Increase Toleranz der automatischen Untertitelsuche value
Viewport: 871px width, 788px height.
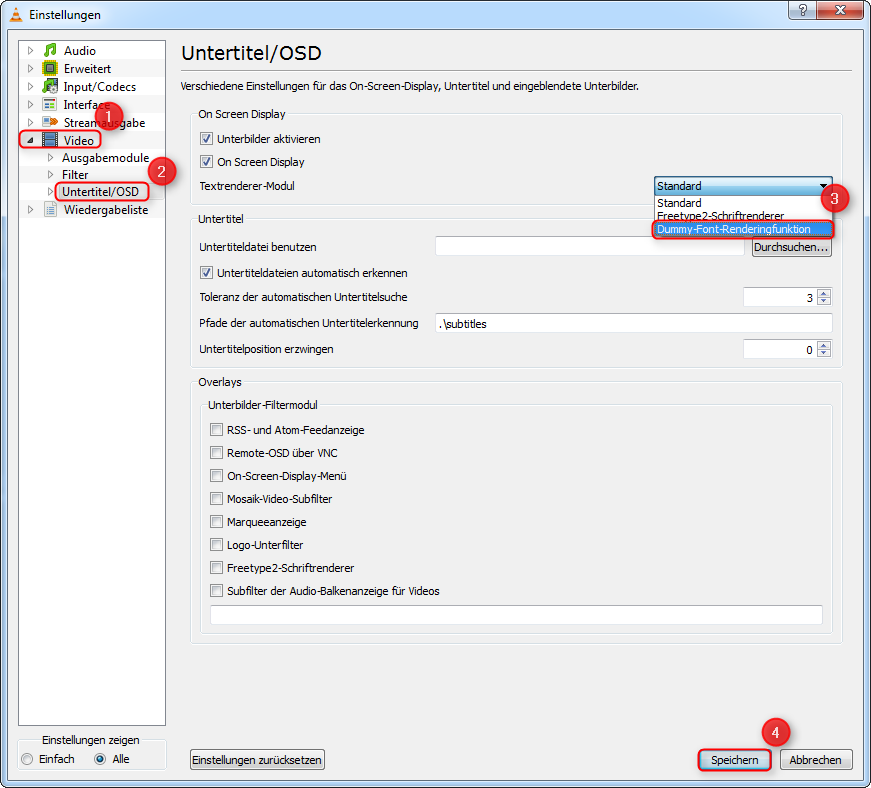(x=824, y=293)
